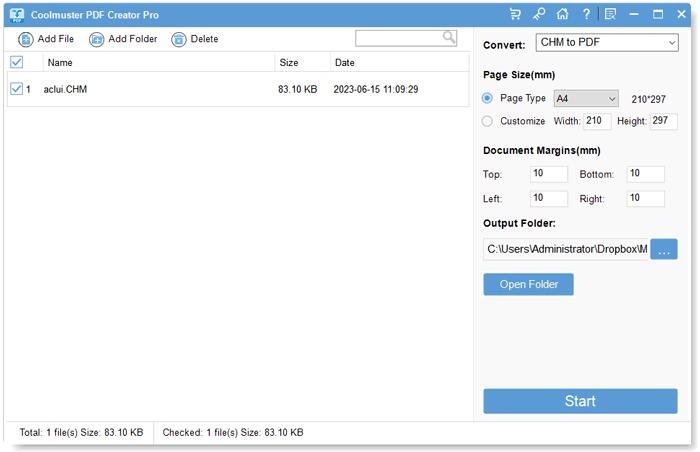Uncheck the aclui.CHM file checkbox

[17, 89]
